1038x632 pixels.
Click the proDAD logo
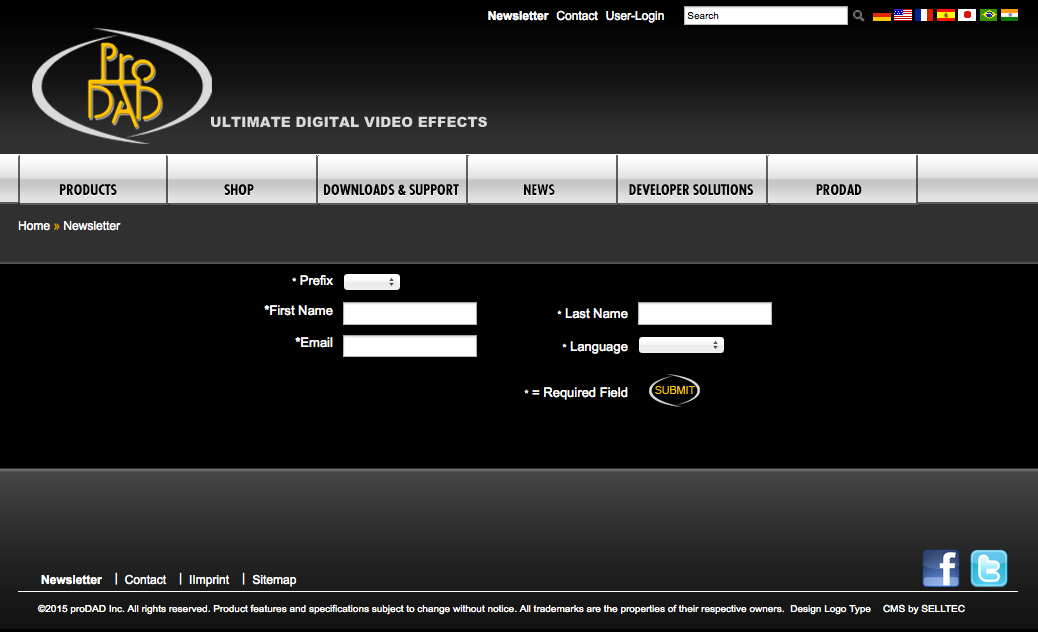[121, 86]
